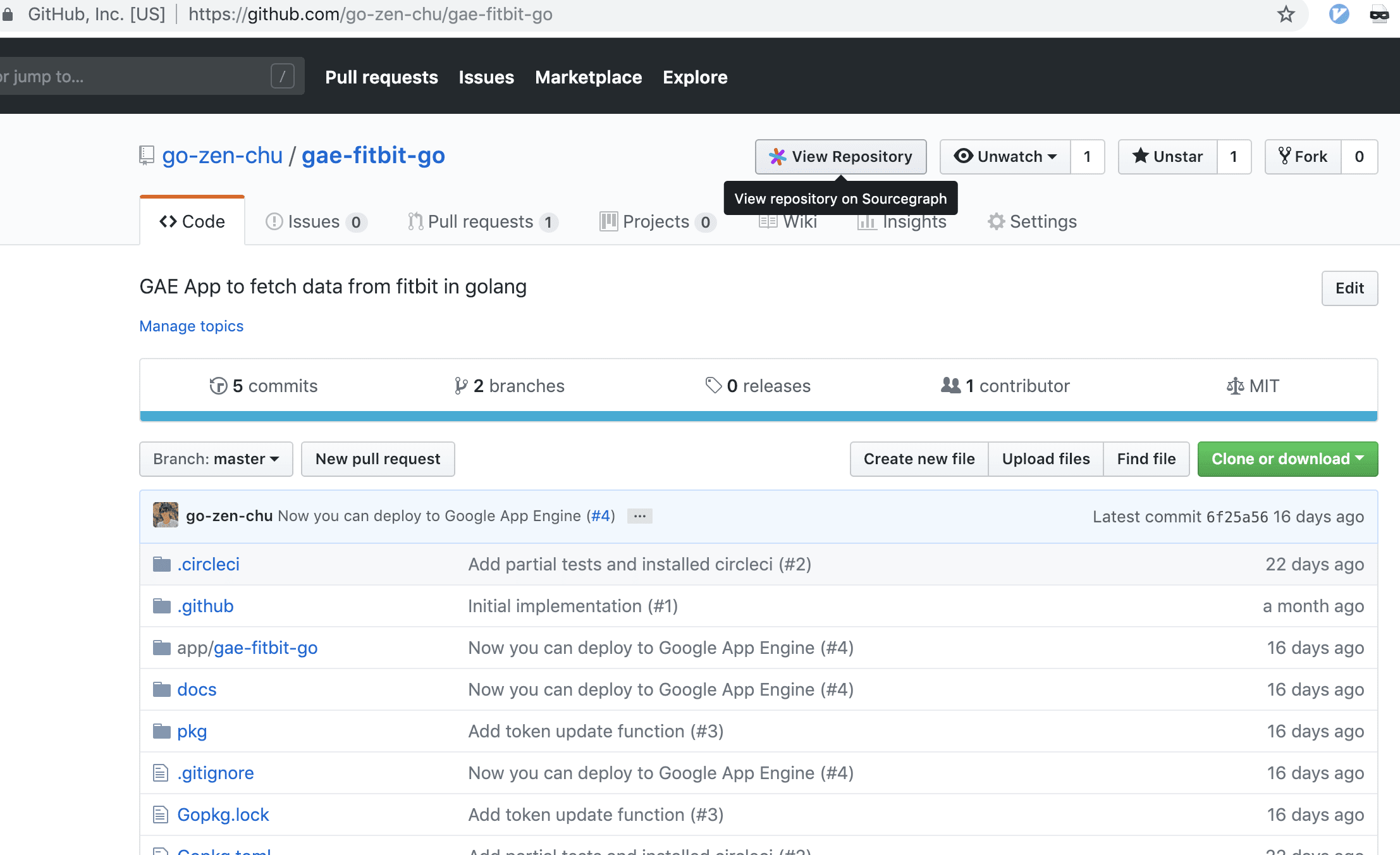Click the Gopkg.lock file icon
Viewport: 1400px width, 855px height.
tap(161, 815)
